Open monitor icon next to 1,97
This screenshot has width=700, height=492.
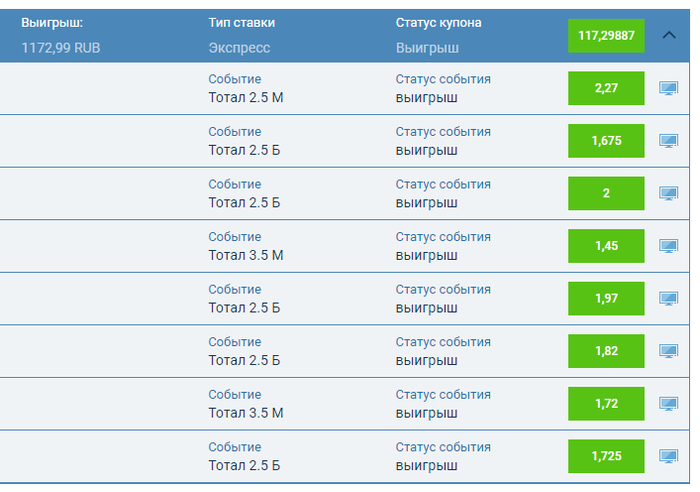668,298
